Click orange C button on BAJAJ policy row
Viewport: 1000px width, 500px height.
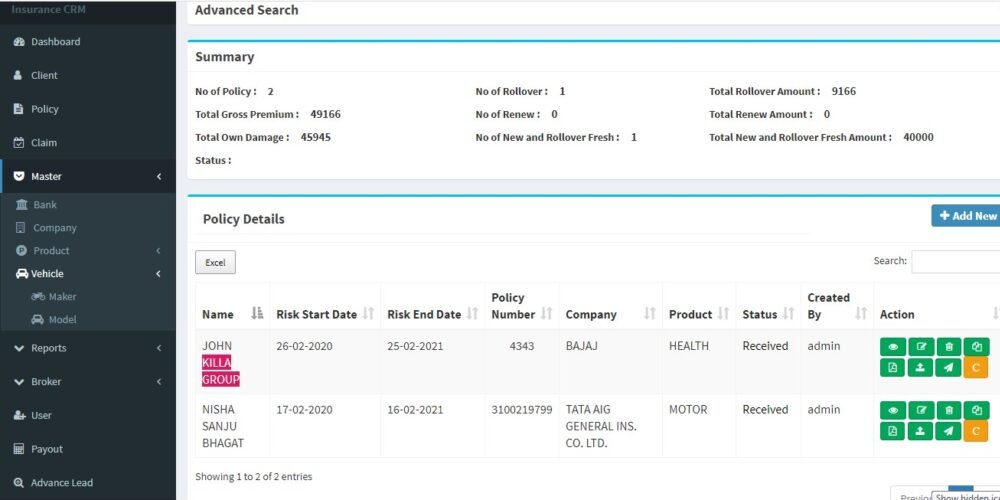click(976, 368)
